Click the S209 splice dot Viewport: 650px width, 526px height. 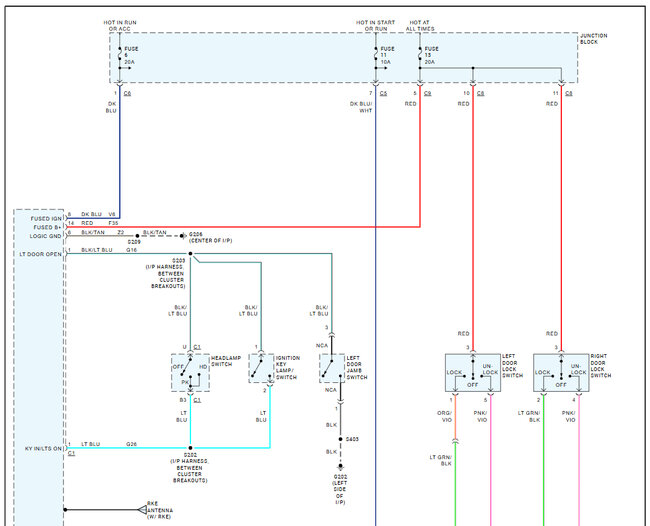[x=137, y=236]
